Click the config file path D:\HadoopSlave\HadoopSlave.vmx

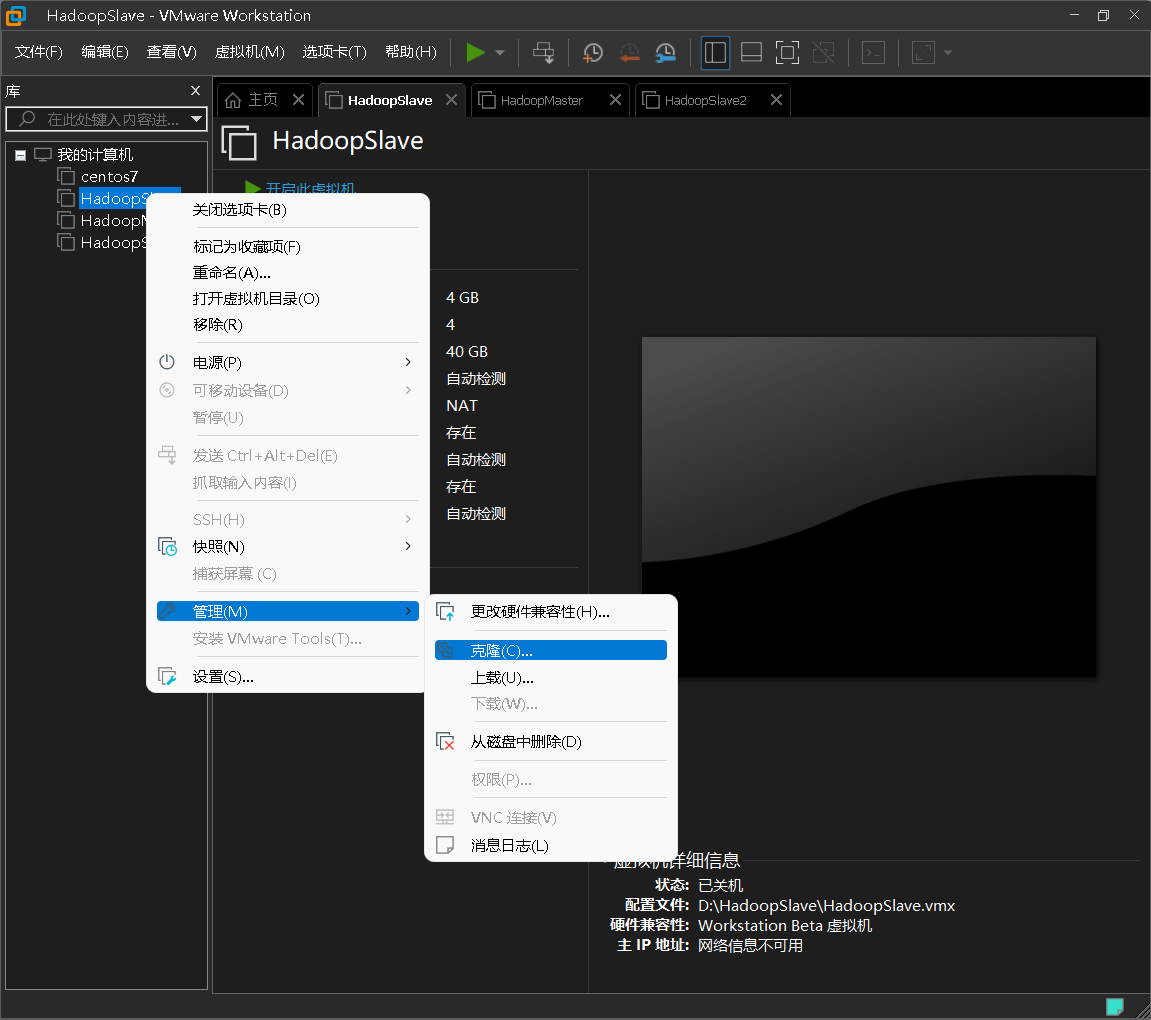tap(826, 906)
